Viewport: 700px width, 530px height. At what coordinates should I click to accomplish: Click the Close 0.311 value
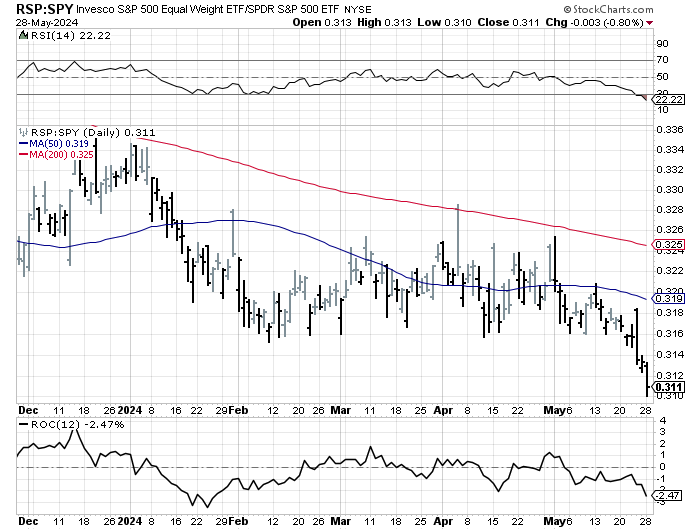coord(508,22)
